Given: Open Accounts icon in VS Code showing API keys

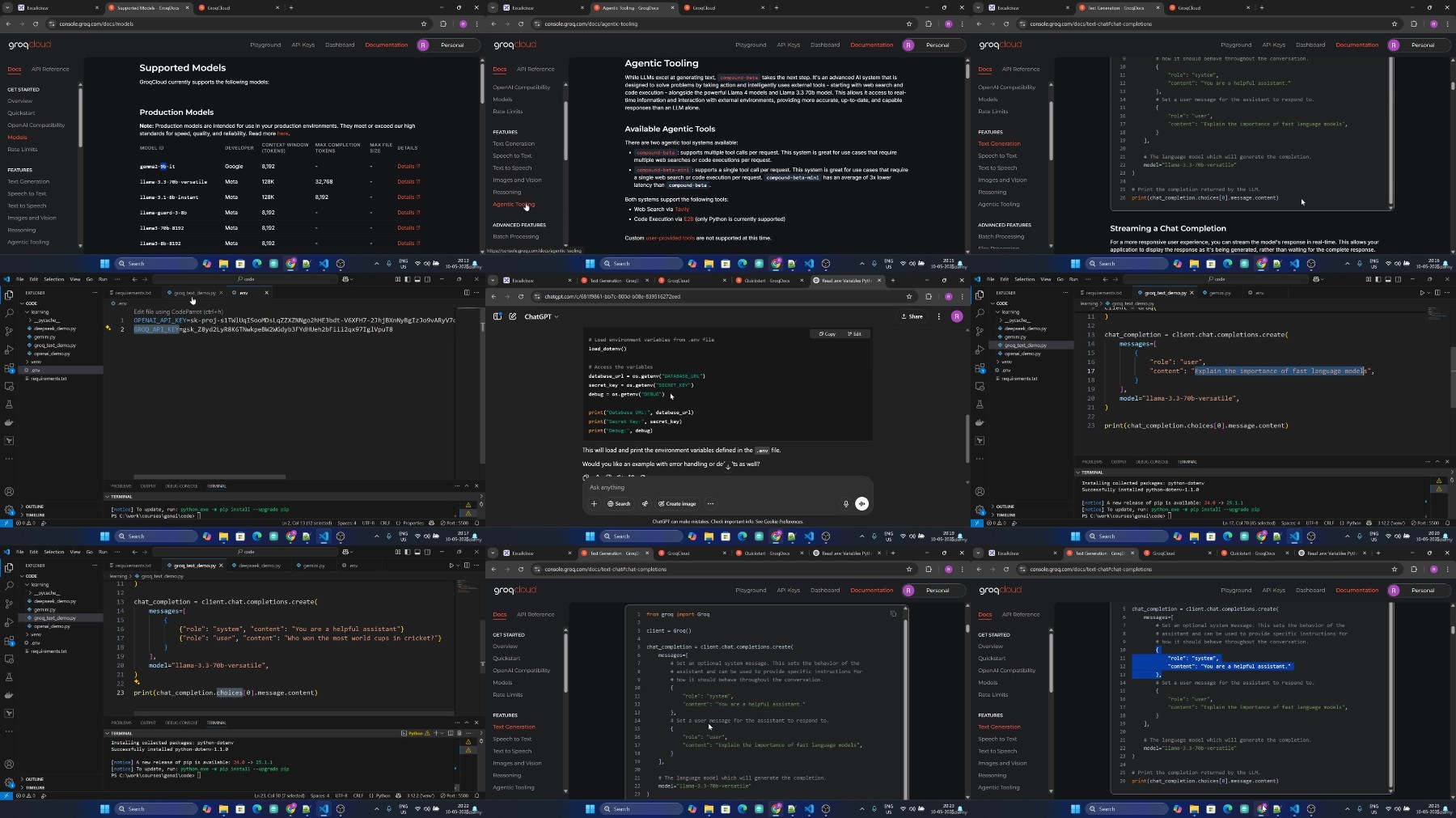Looking at the screenshot, I should click(9, 491).
